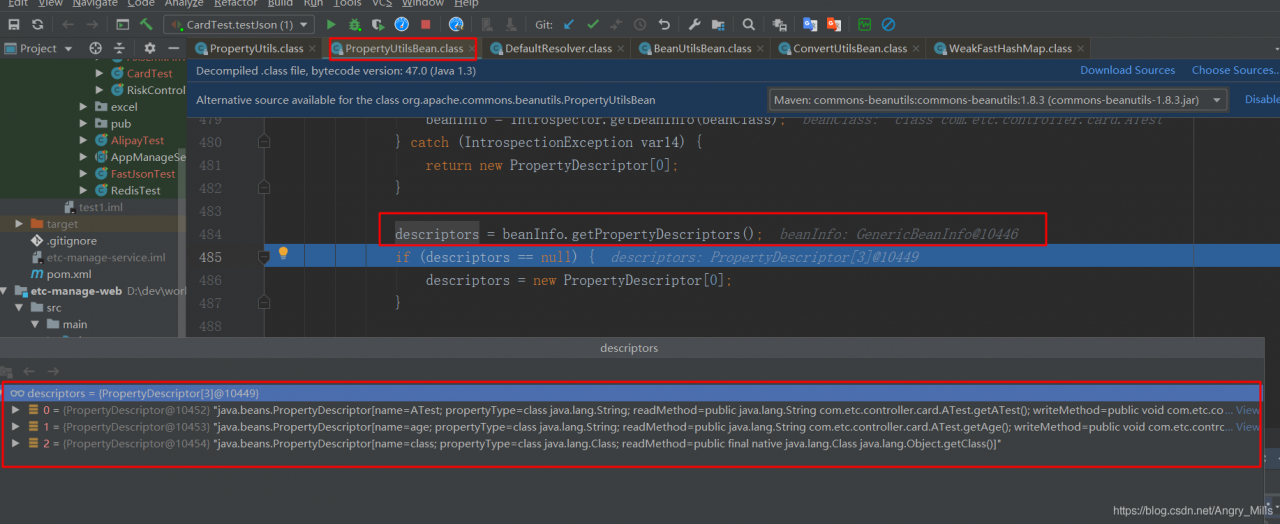Switch to the ConvertUtilsBean.class tab
This screenshot has width=1280, height=524.
click(x=850, y=48)
